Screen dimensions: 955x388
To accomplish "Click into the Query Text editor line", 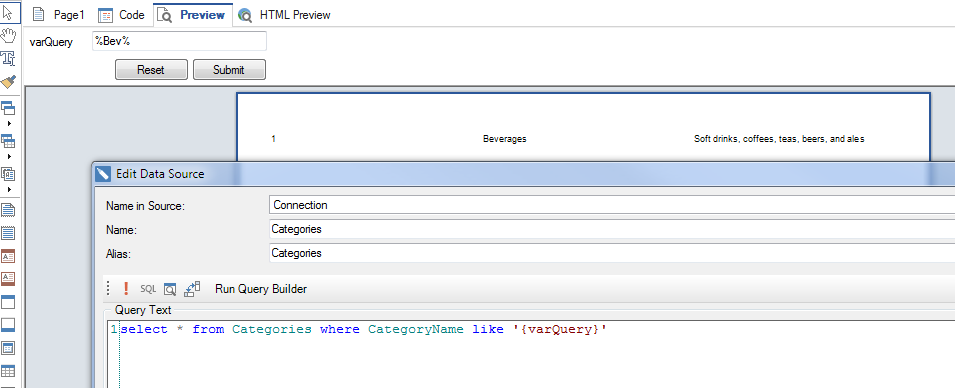I will click(x=364, y=330).
